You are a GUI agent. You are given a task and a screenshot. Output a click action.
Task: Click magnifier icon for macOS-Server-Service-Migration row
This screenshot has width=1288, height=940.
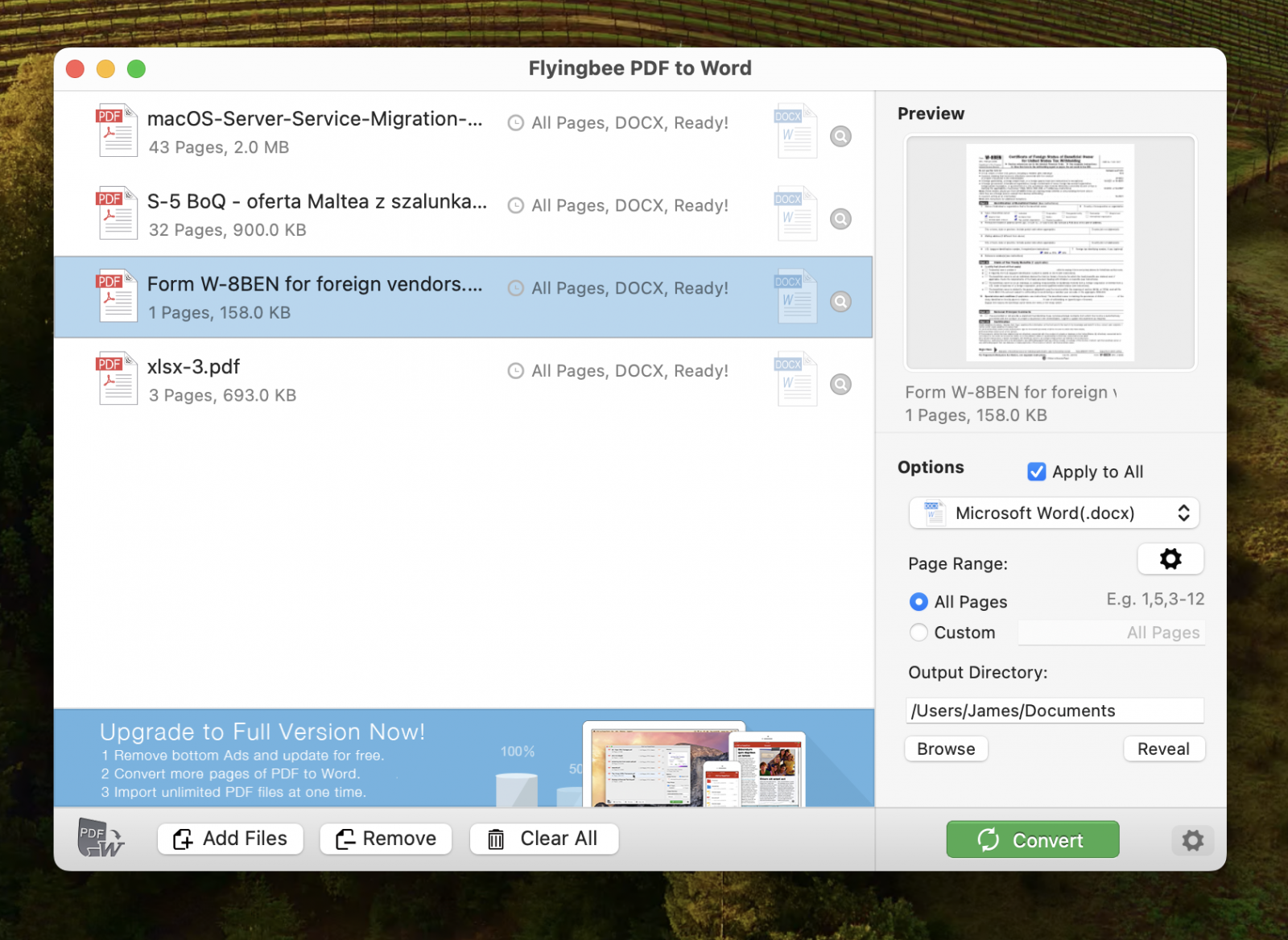point(840,136)
